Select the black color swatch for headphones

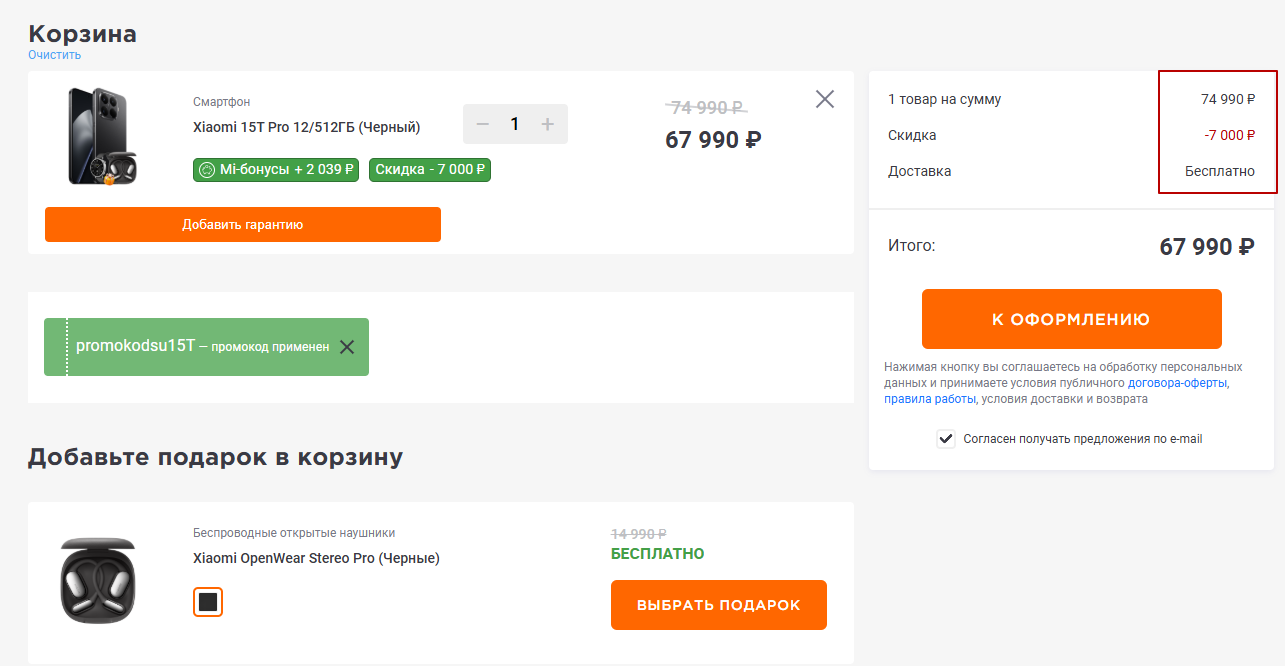208,602
